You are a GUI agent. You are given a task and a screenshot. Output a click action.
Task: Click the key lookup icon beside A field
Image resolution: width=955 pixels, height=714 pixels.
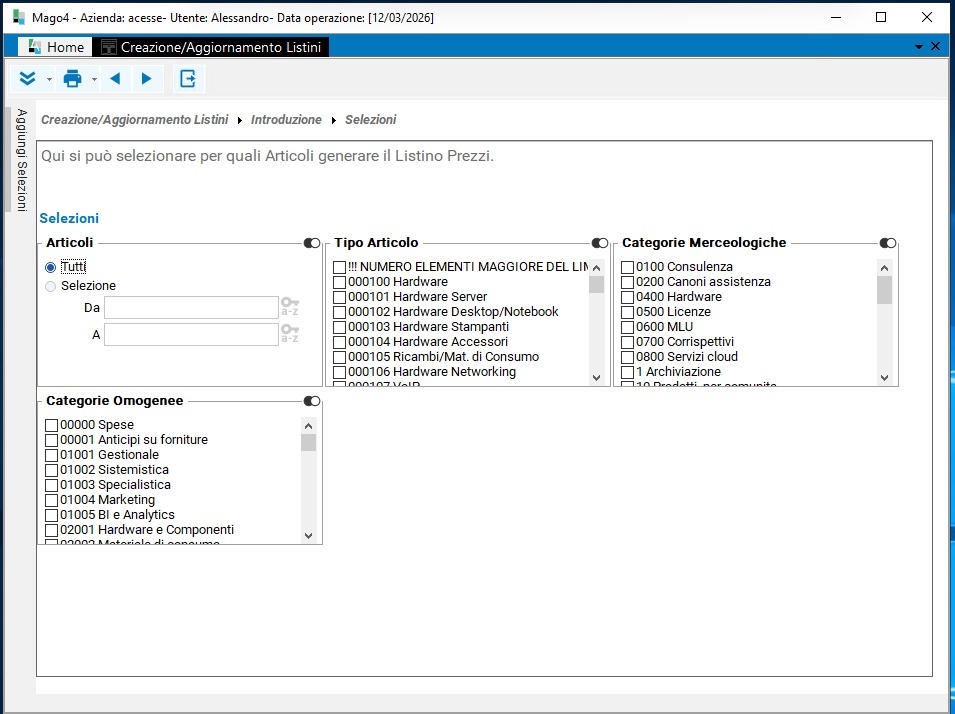290,334
